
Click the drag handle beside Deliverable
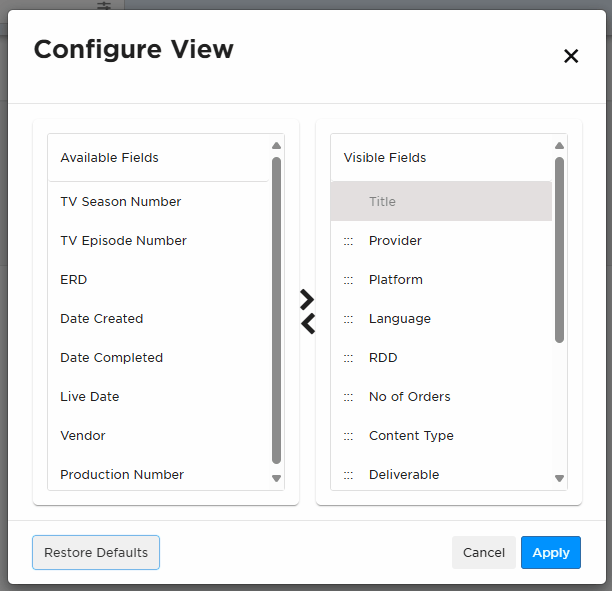348,475
